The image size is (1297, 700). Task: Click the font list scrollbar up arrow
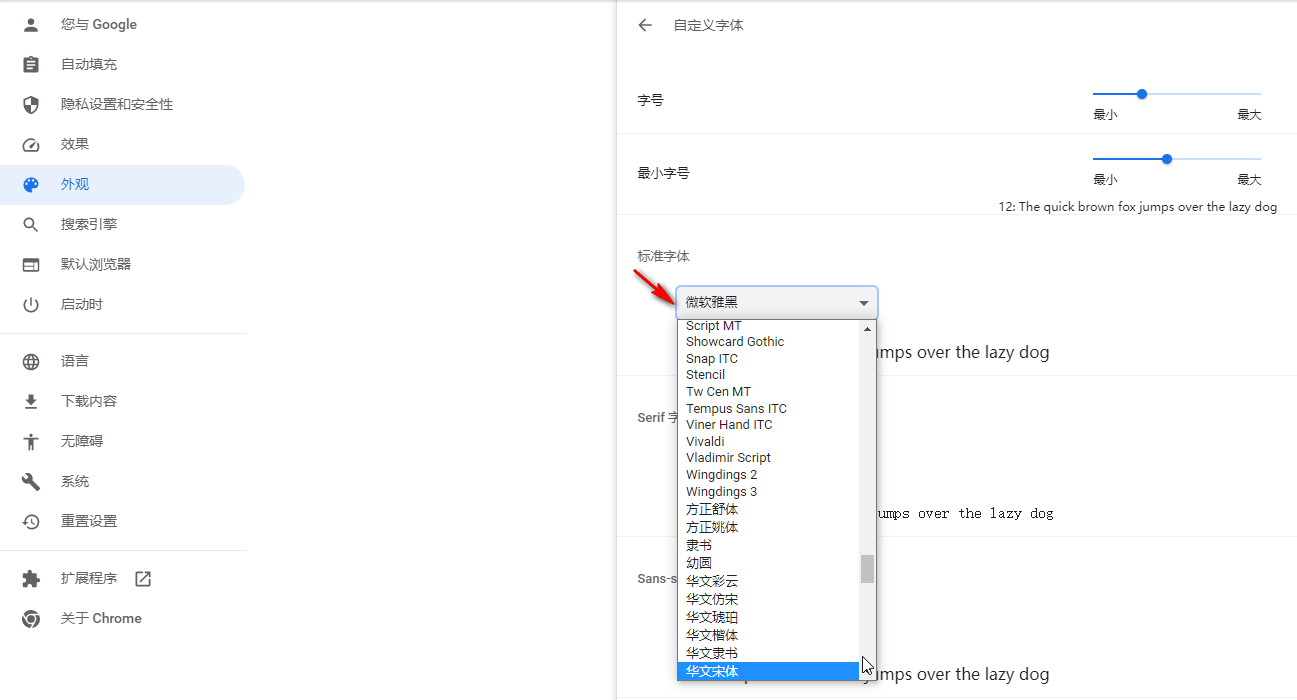coord(868,328)
